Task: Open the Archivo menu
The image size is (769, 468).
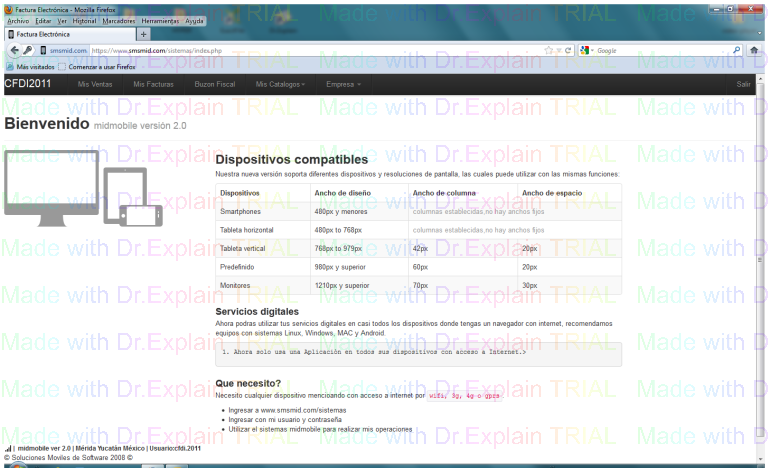Action: [18, 21]
